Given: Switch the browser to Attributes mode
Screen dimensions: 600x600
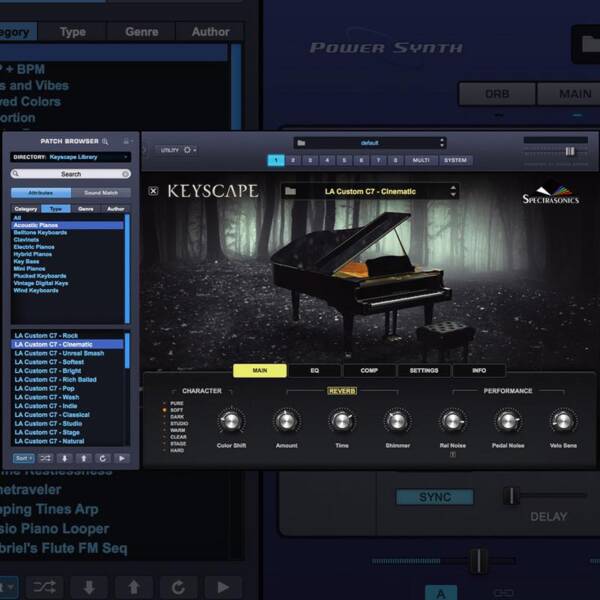Looking at the screenshot, I should (41, 193).
